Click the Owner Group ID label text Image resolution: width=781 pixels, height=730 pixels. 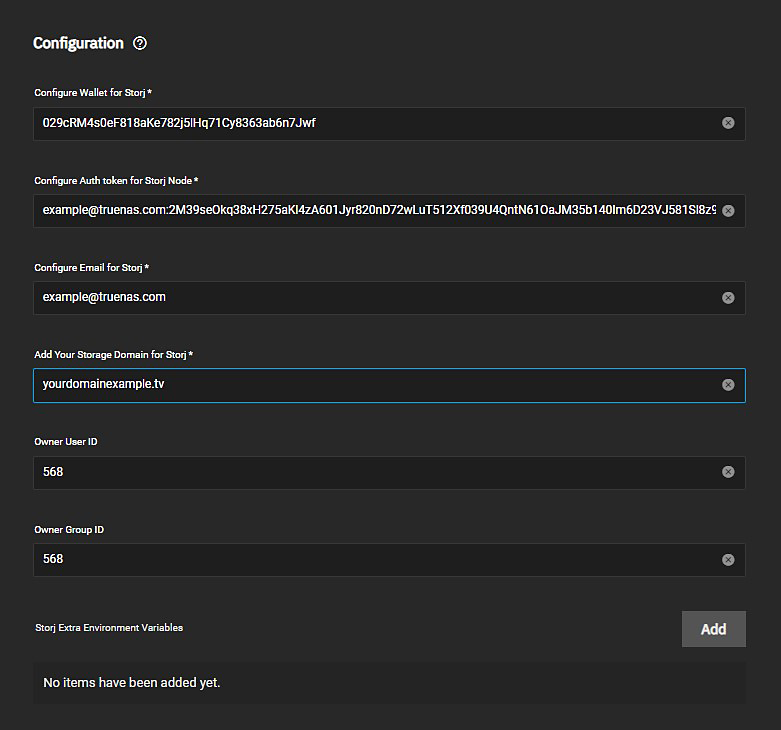(x=69, y=530)
